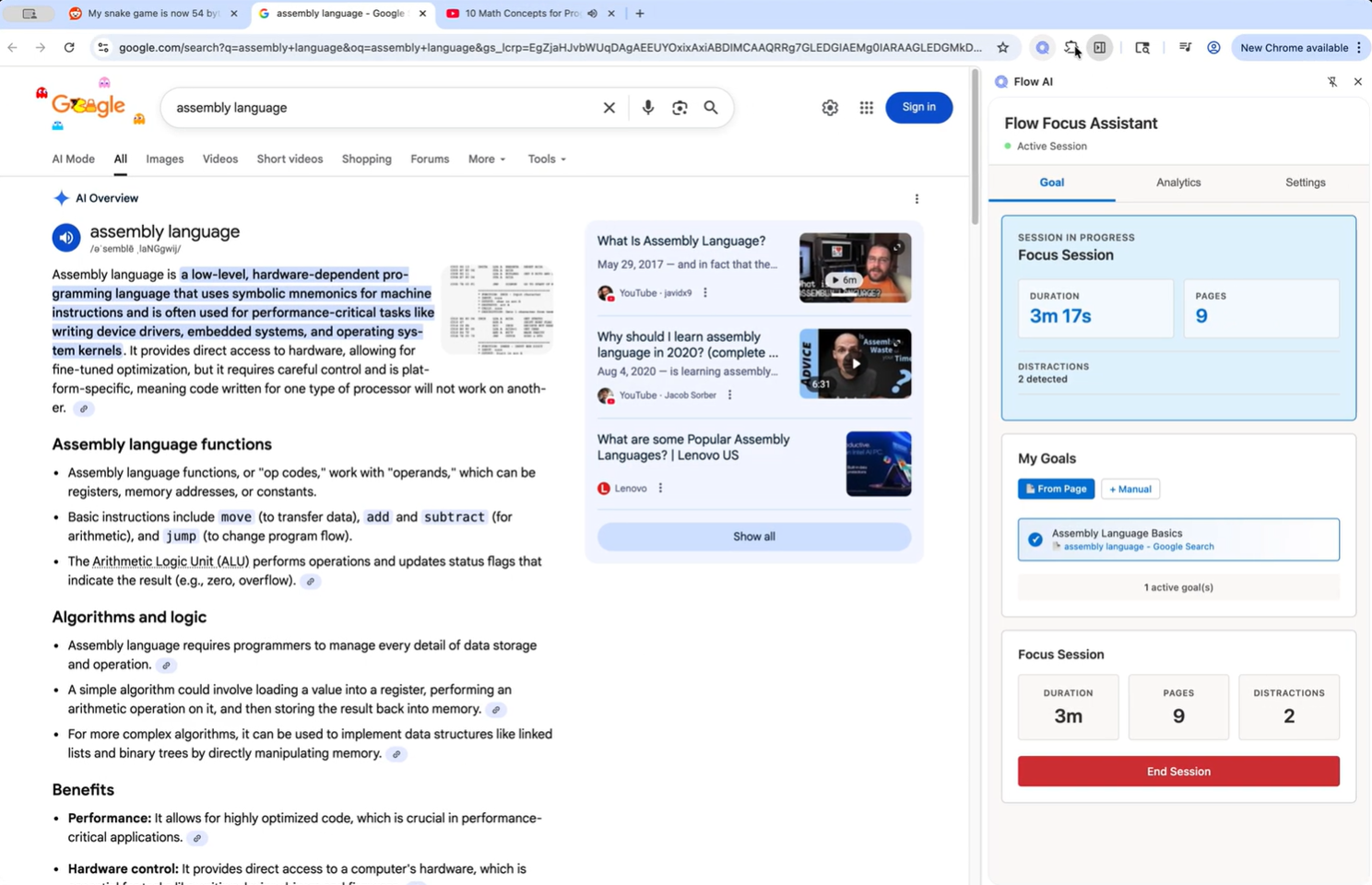The height and width of the screenshot is (885, 1372).
Task: Open the Short videos filter
Action: (290, 159)
